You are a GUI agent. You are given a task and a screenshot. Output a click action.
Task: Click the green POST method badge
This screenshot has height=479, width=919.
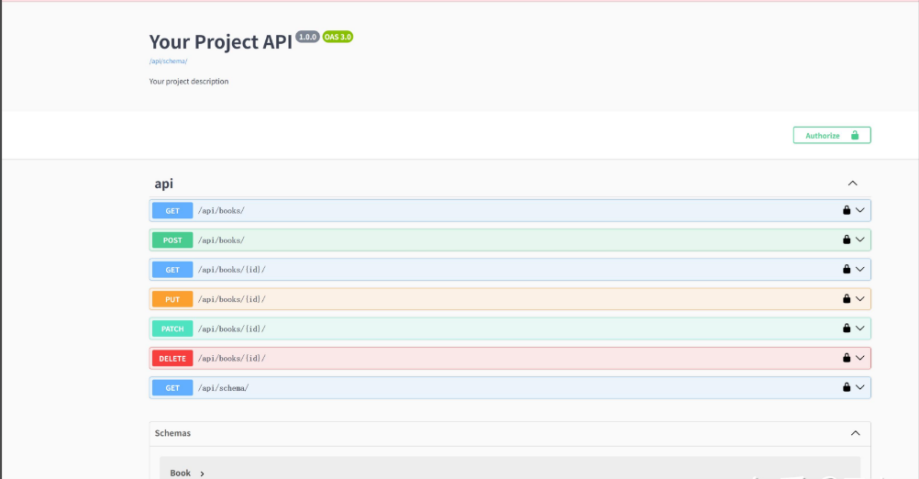[172, 240]
